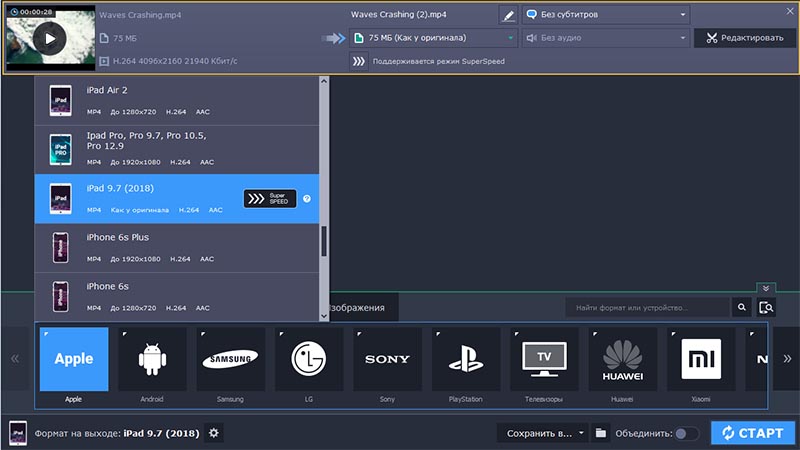Screen dimensions: 800x450
Task: Open the dropdown arrow beside 'Сохранить в...'
Action: [581, 433]
